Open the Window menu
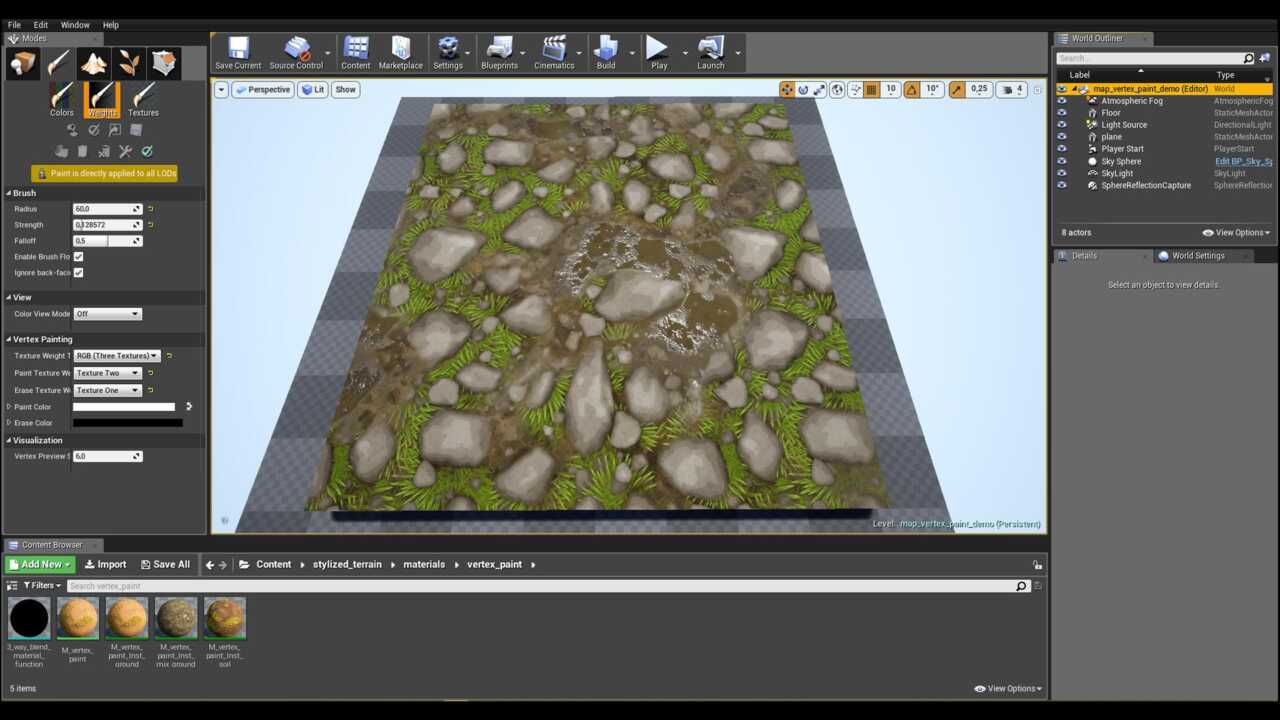The width and height of the screenshot is (1280, 720). click(x=75, y=25)
